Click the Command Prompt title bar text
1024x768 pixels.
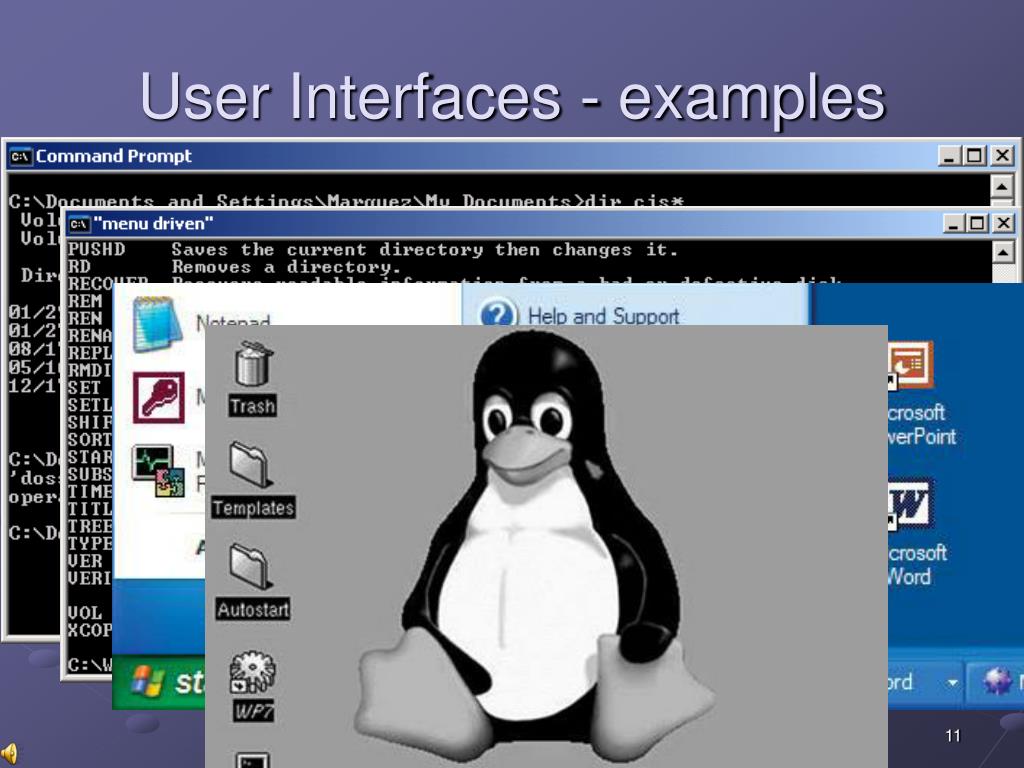114,156
